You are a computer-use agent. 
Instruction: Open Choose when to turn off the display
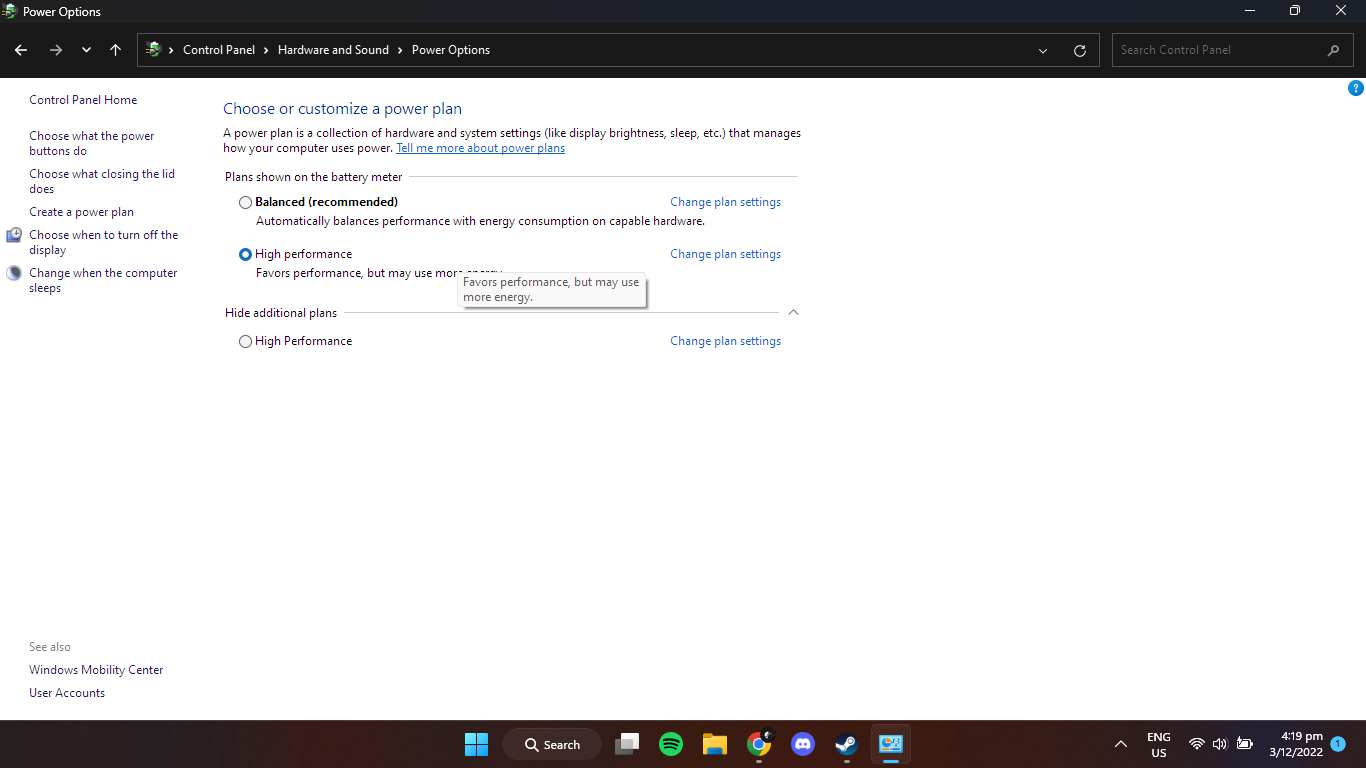click(x=104, y=242)
